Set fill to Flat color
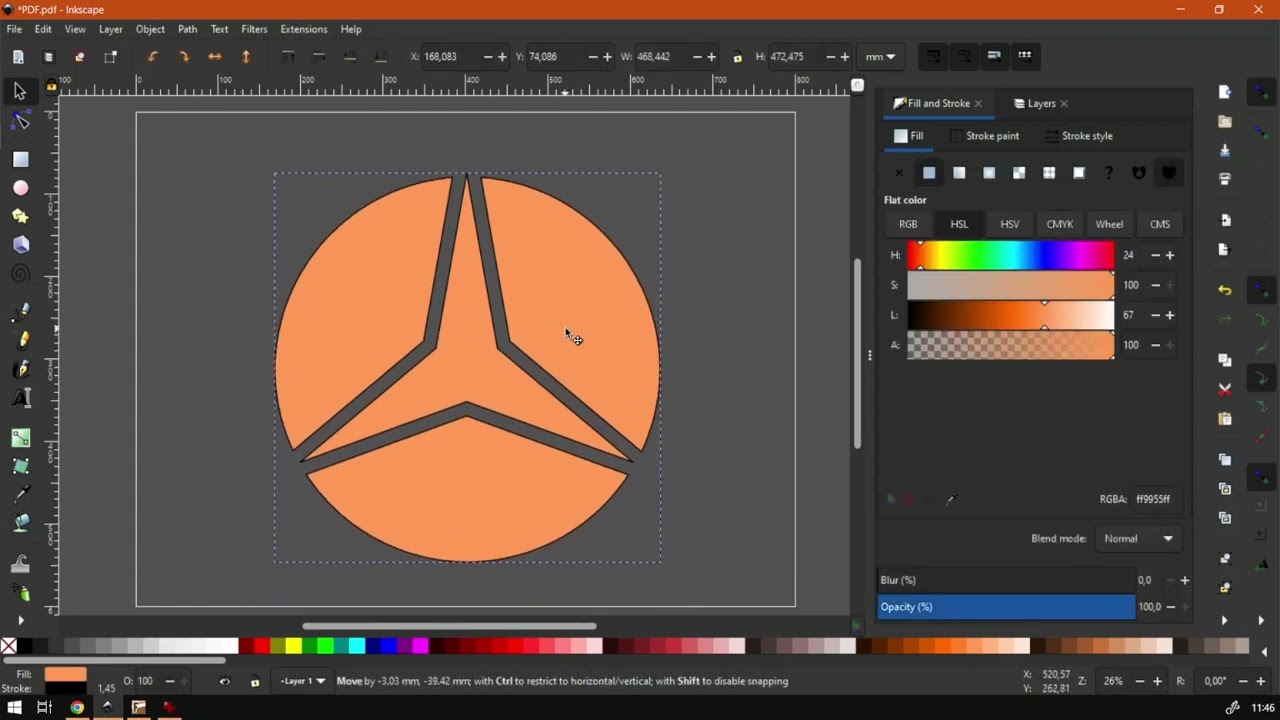Viewport: 1280px width, 720px height. click(929, 173)
